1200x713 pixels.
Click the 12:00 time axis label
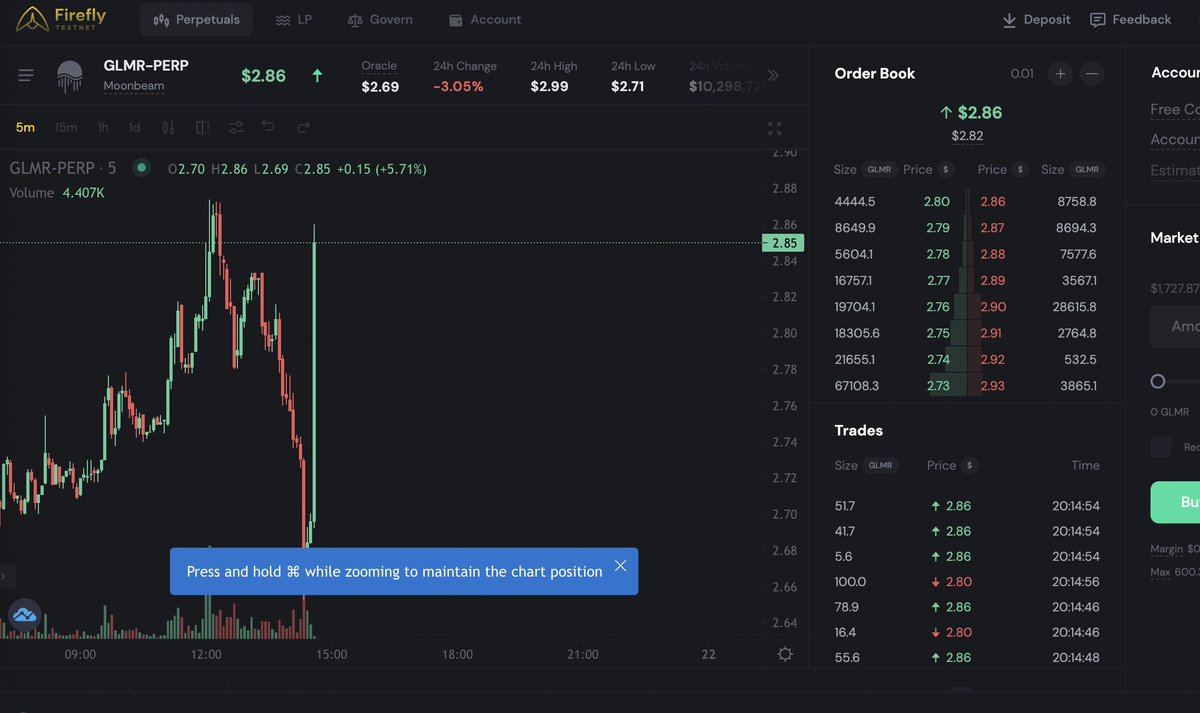[206, 654]
